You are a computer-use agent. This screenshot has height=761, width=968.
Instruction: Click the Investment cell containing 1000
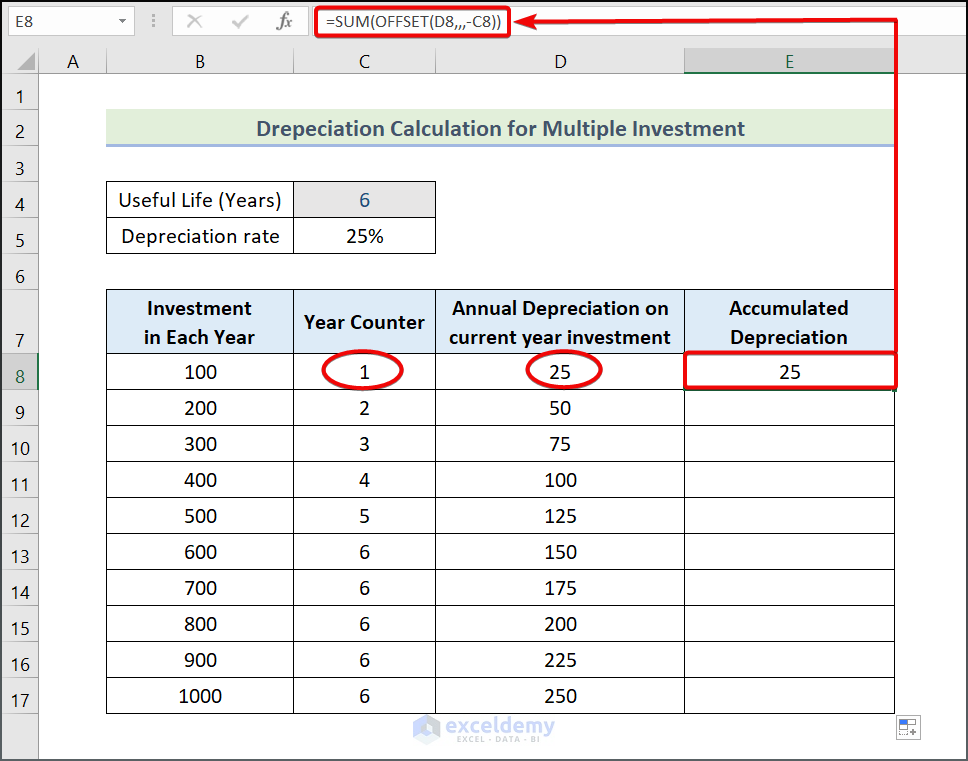point(200,696)
